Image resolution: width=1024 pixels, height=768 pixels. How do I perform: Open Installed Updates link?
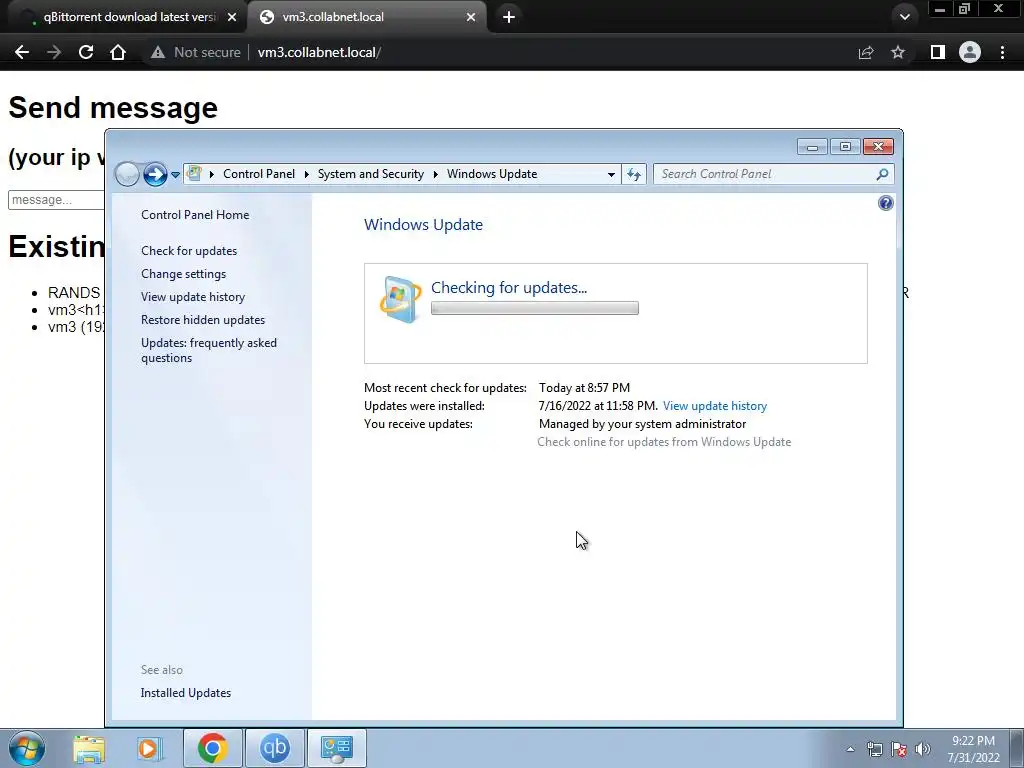[x=185, y=693]
